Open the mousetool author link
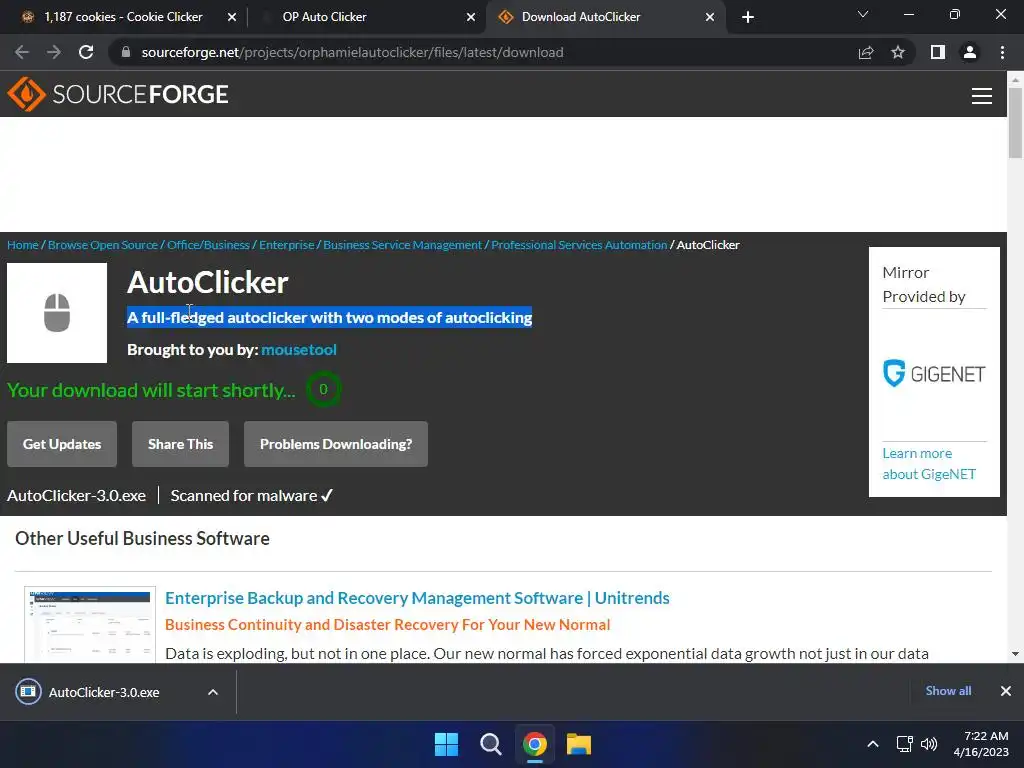The height and width of the screenshot is (768, 1024). pos(299,350)
